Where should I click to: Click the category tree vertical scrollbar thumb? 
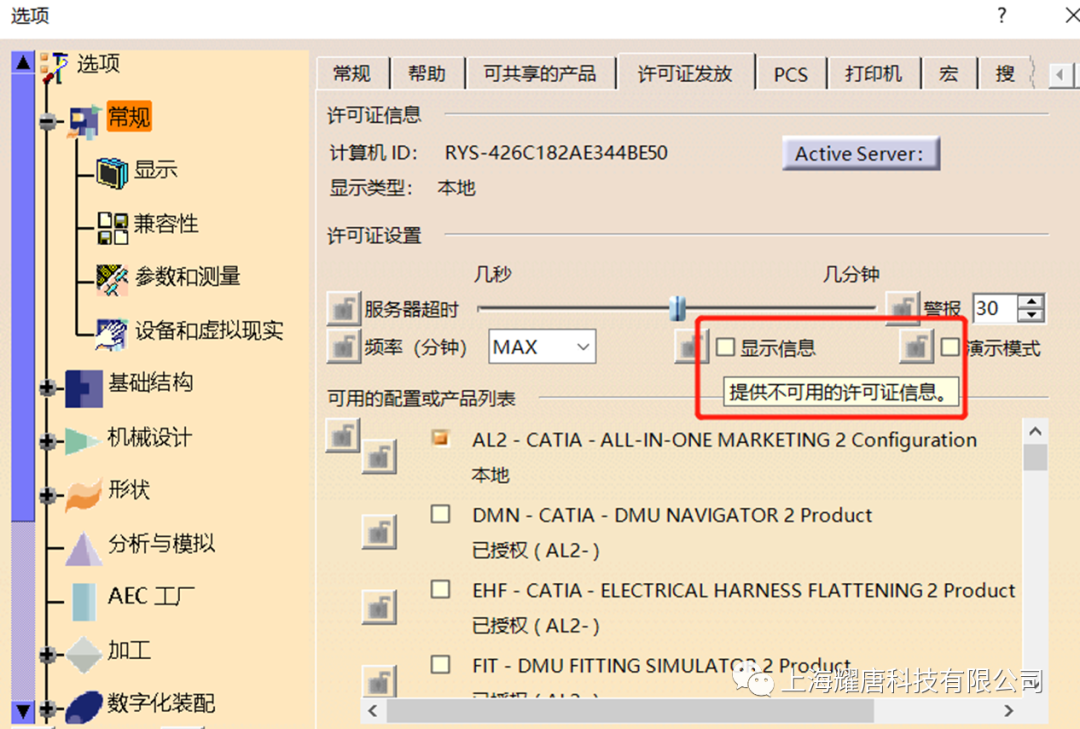point(23,297)
